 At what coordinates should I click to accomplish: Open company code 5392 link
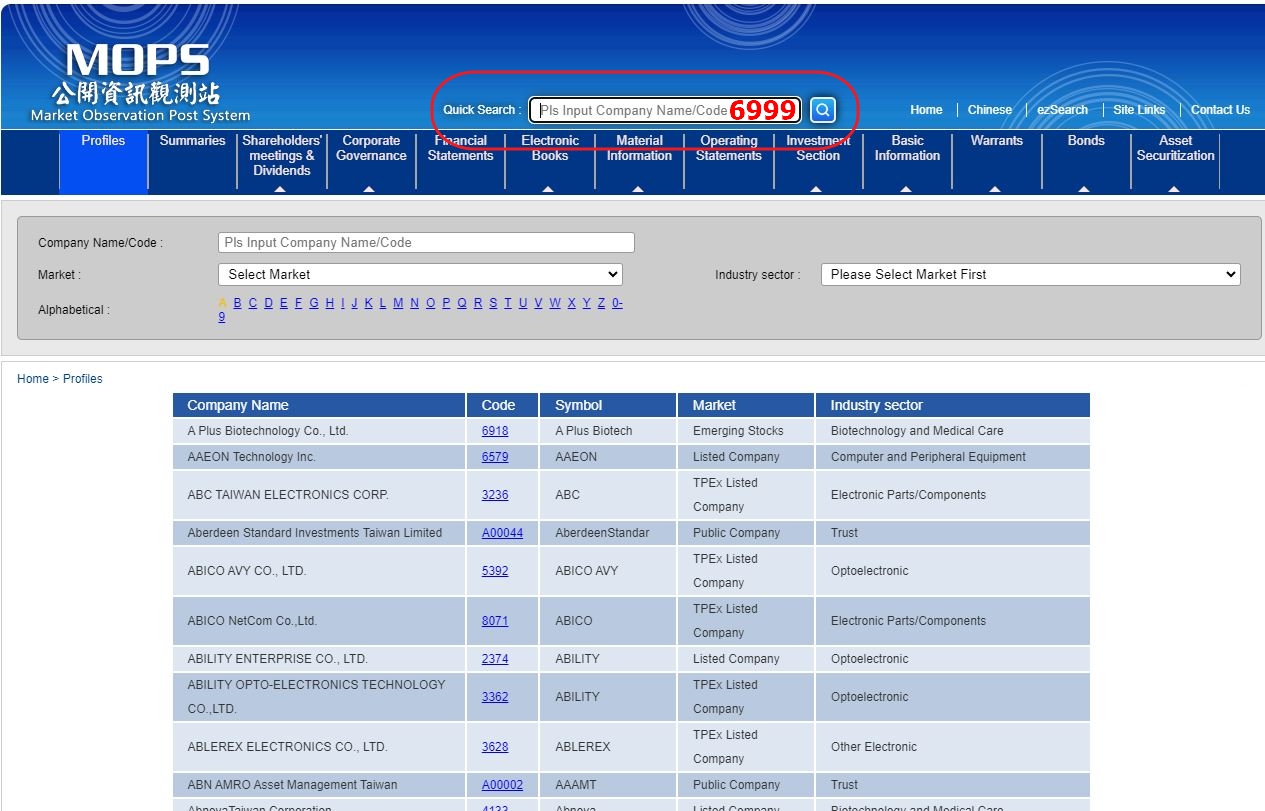coord(495,571)
